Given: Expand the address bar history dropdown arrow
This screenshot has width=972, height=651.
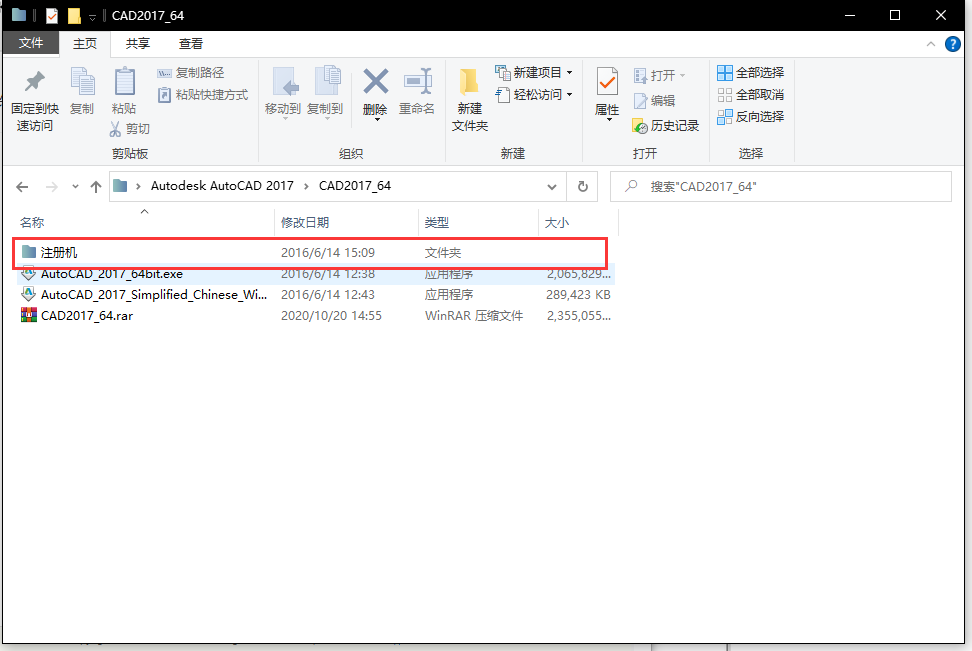Looking at the screenshot, I should coord(552,186).
